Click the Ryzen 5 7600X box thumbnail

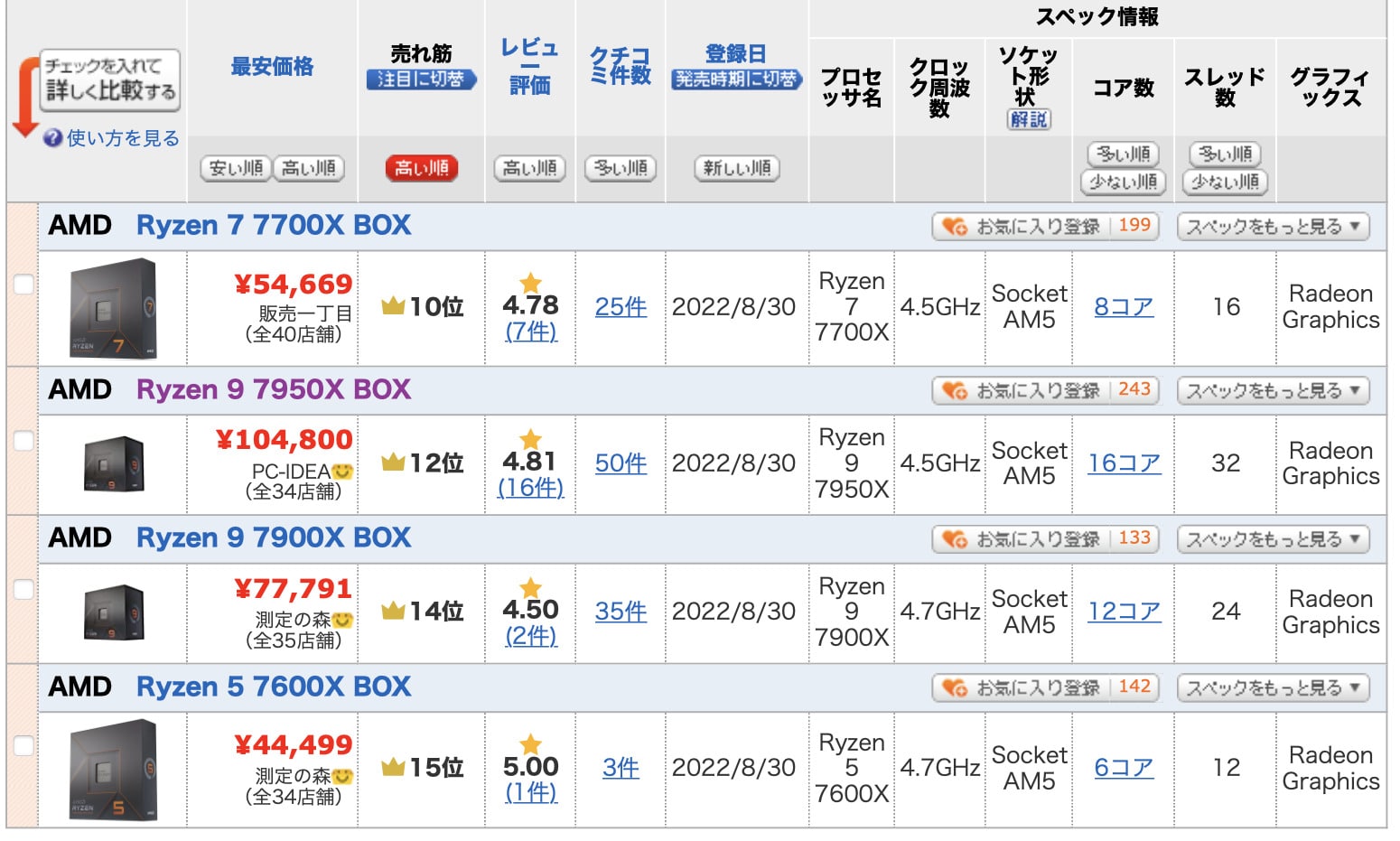click(x=113, y=770)
